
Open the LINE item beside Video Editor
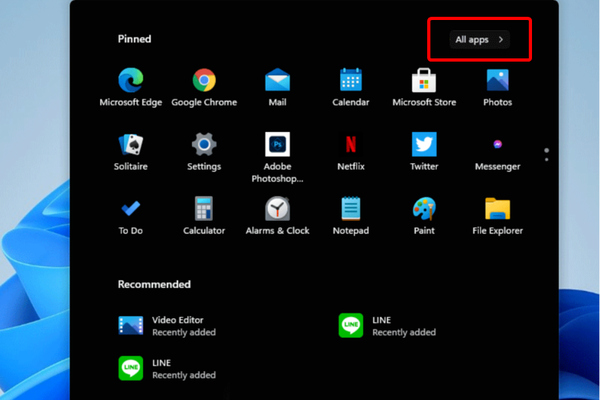tap(387, 326)
